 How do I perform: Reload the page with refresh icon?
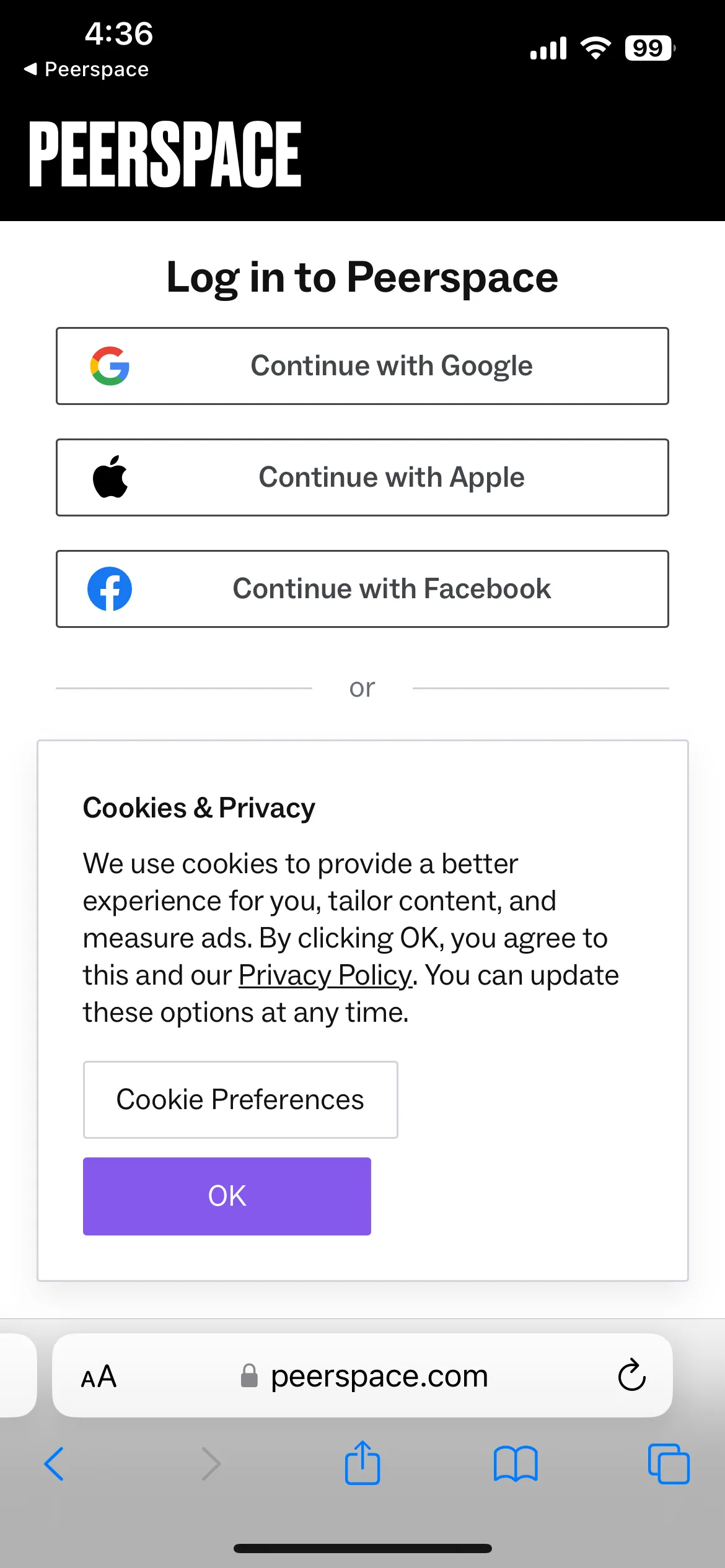pyautogui.click(x=631, y=1375)
